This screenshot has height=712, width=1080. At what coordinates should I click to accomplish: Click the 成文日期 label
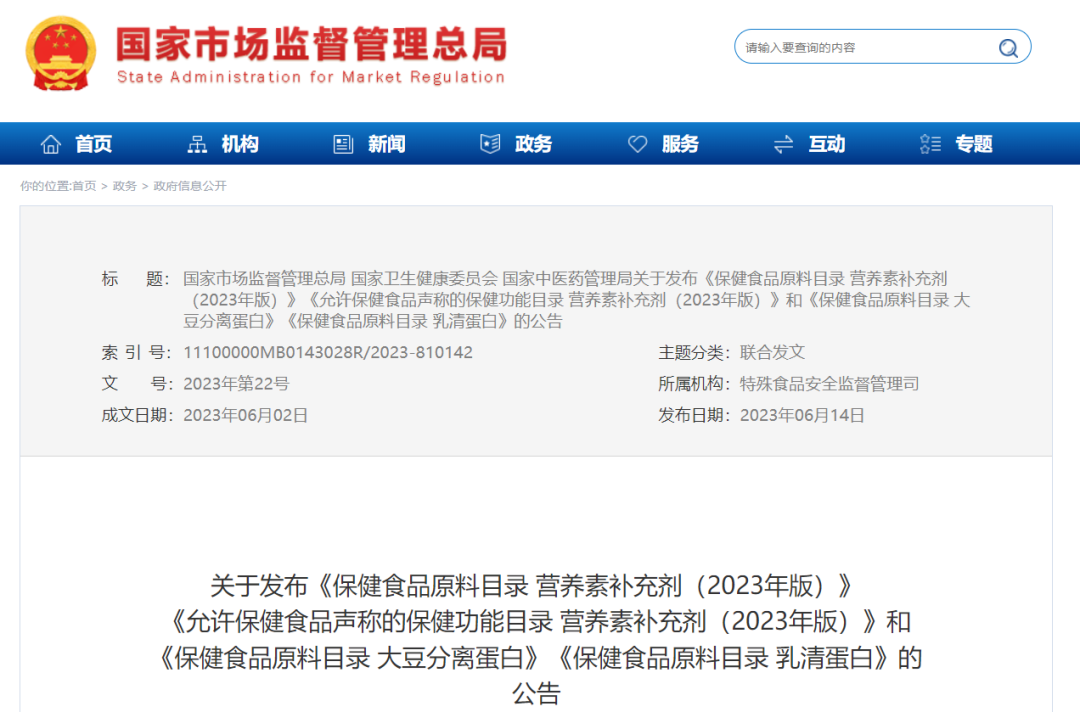137,415
